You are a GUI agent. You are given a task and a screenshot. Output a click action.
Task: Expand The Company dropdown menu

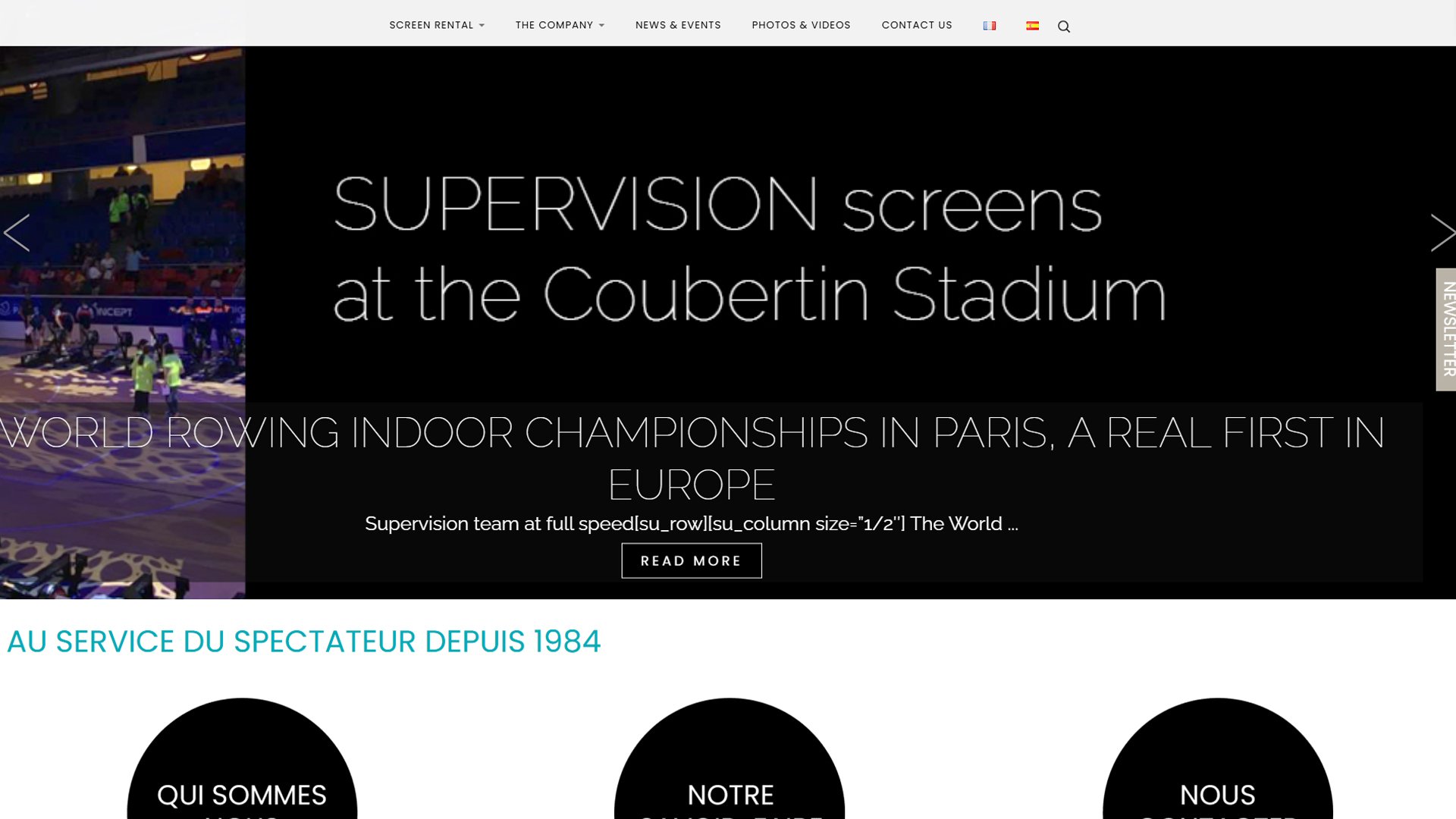pyautogui.click(x=560, y=25)
